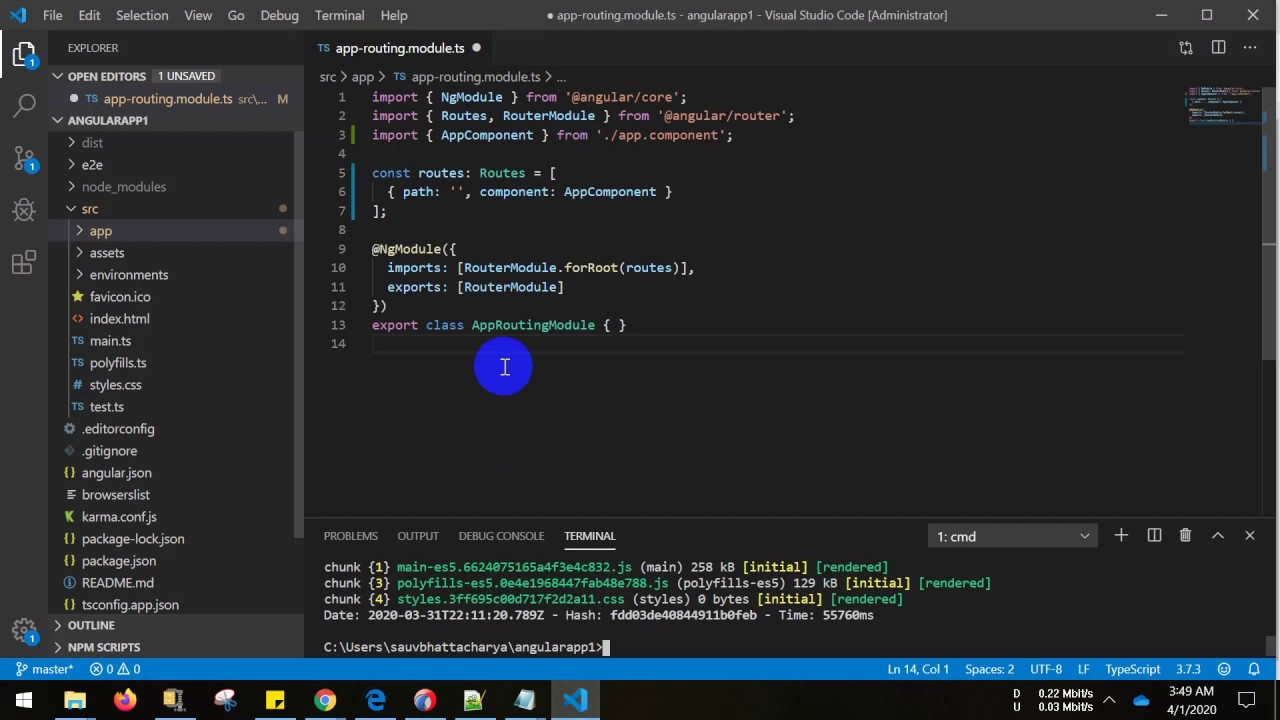Click LF end-of-line setting

[x=1083, y=669]
